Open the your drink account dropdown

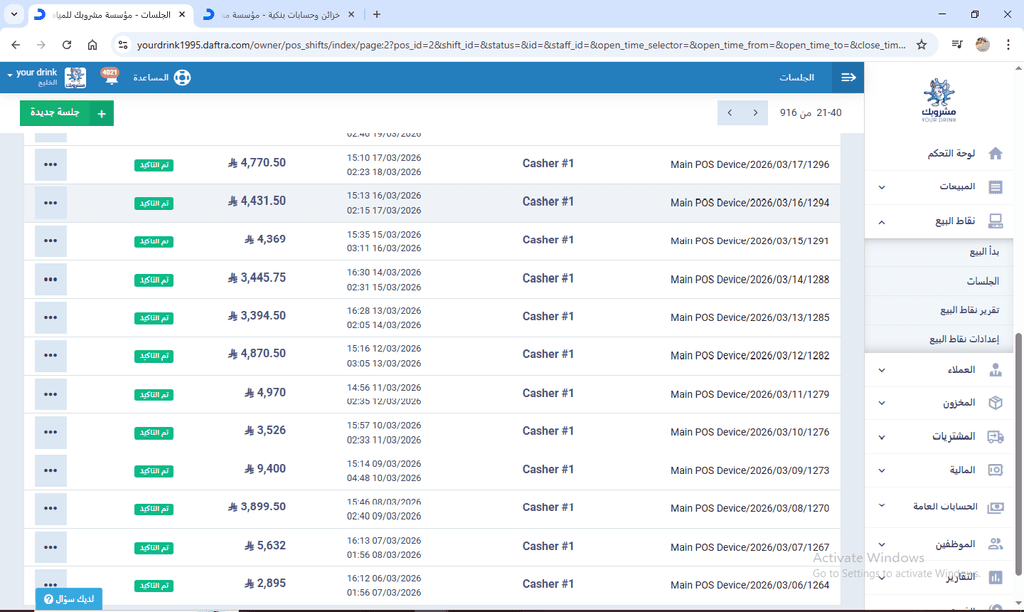tap(32, 77)
